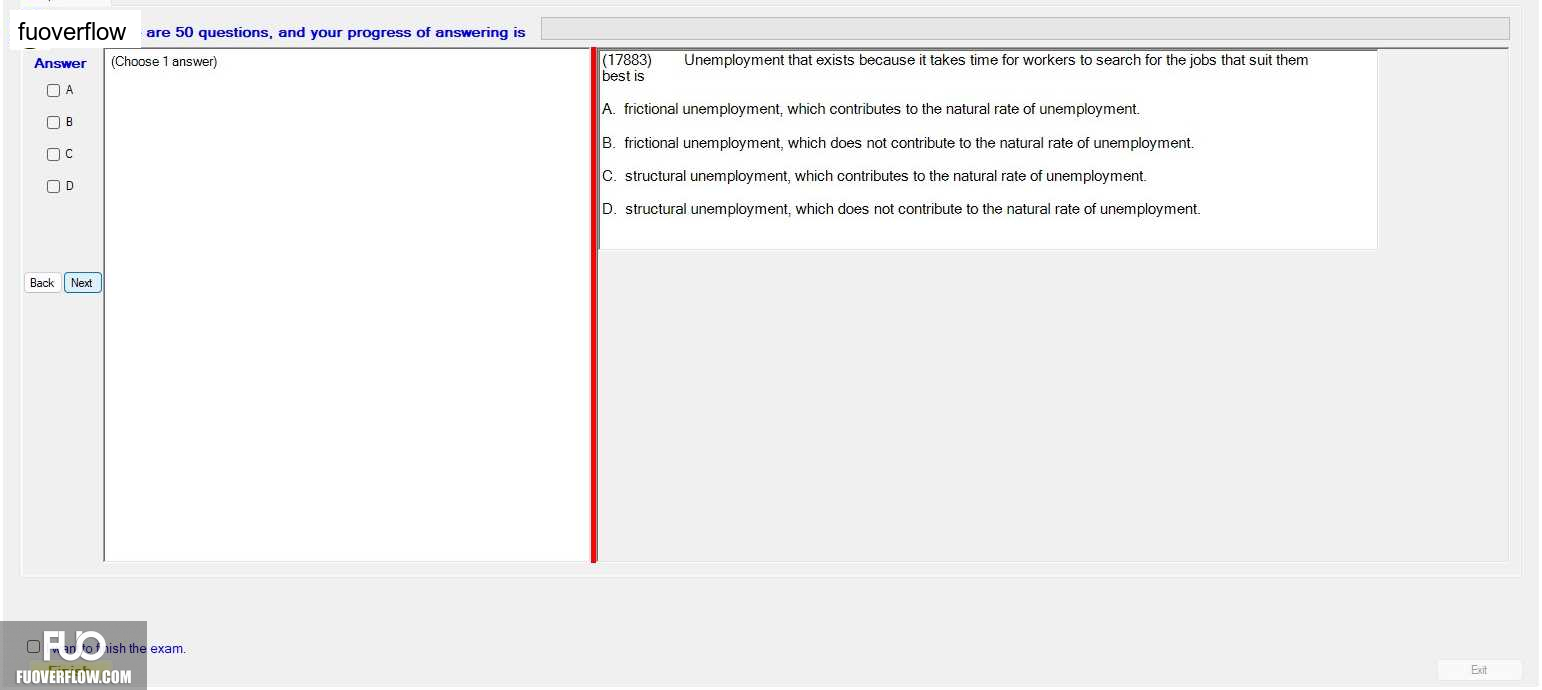The image size is (1542, 690).
Task: Click option B frictional does not contribute text
Action: click(x=898, y=143)
